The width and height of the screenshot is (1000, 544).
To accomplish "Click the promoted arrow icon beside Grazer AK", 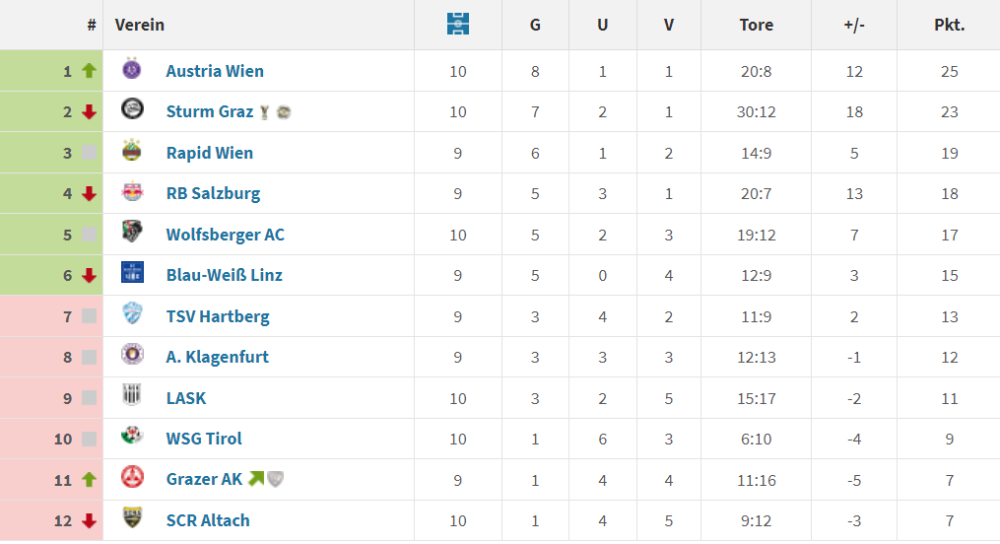I will point(256,480).
